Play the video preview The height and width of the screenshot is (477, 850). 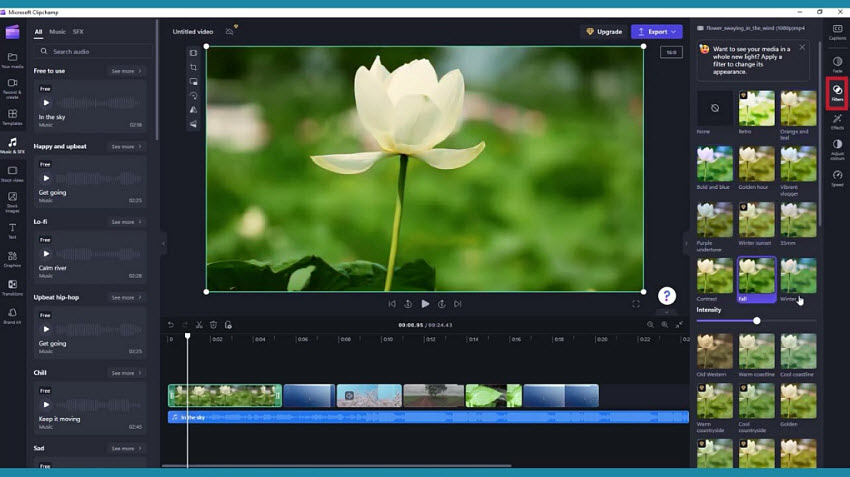[425, 304]
